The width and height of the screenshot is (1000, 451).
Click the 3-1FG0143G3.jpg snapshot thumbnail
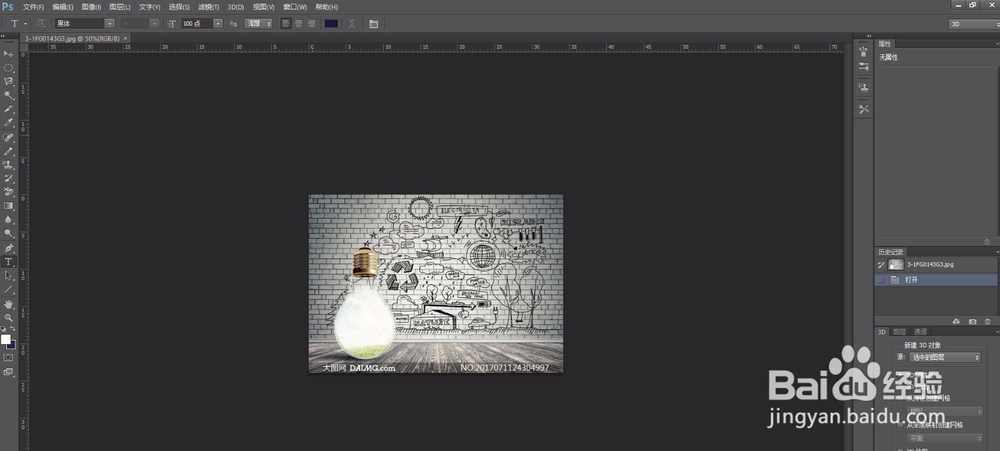point(896,264)
